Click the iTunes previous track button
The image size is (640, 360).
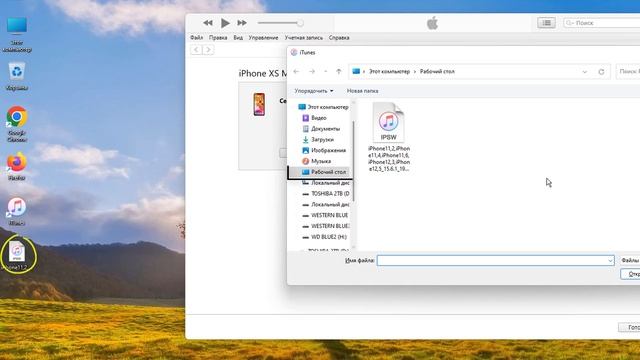[208, 23]
